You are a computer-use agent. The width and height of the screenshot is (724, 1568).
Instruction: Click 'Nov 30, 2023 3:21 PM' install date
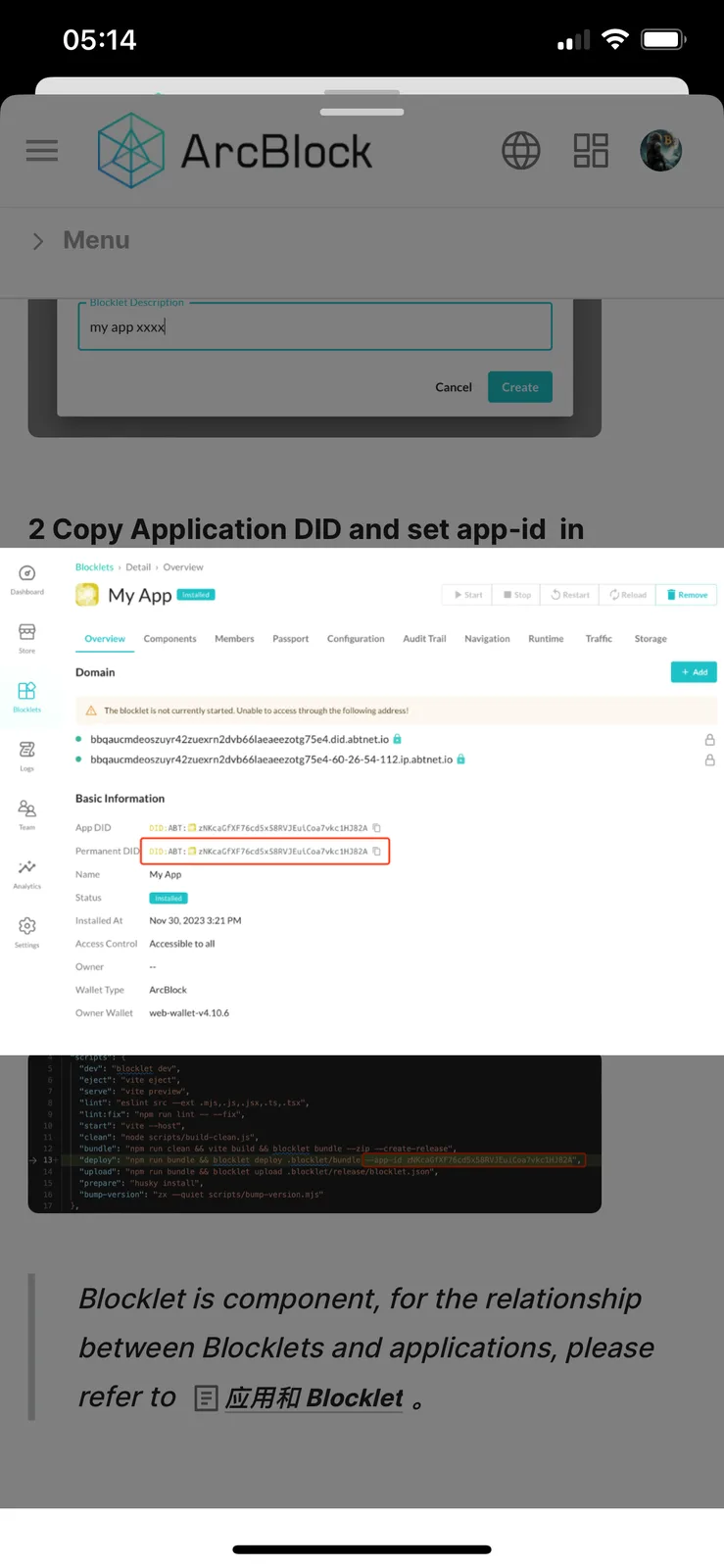(x=195, y=921)
